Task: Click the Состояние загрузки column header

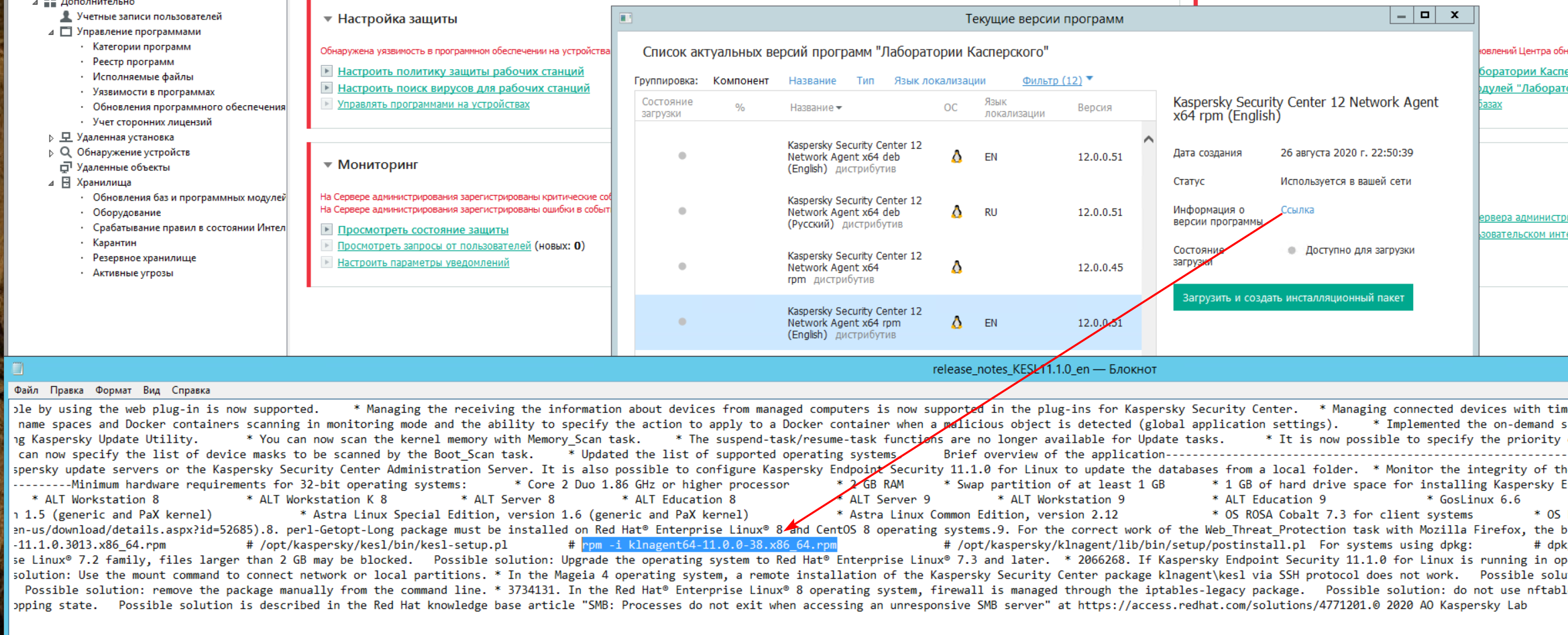Action: pos(667,107)
